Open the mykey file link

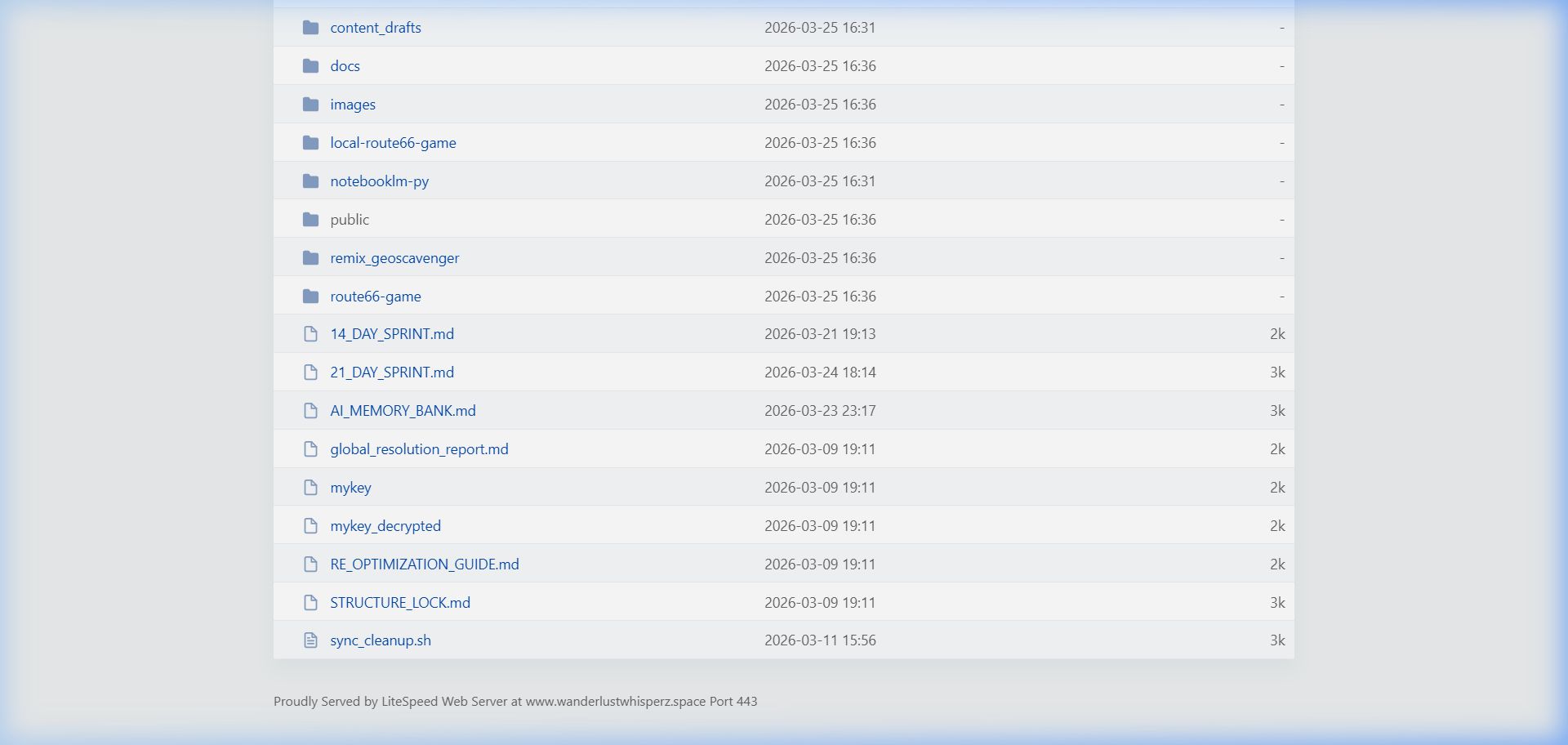[350, 488]
